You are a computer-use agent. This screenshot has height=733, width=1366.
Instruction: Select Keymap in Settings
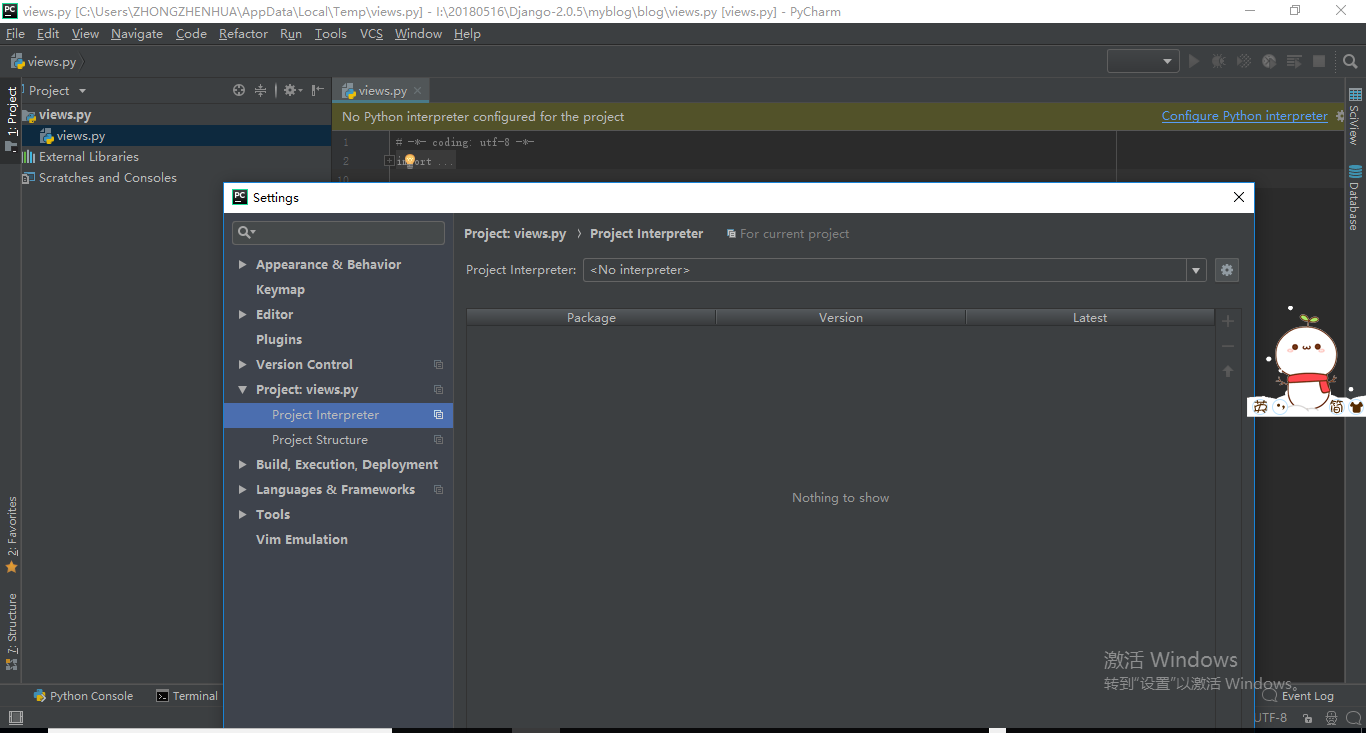pyautogui.click(x=280, y=290)
